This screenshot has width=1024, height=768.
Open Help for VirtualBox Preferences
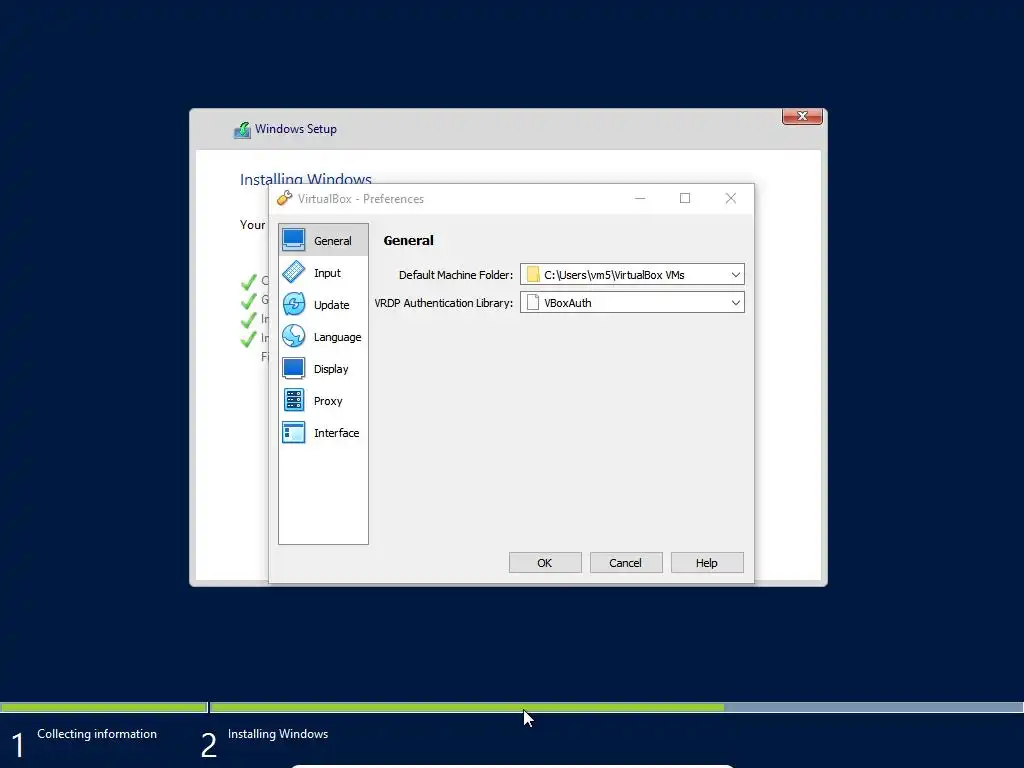click(x=707, y=563)
